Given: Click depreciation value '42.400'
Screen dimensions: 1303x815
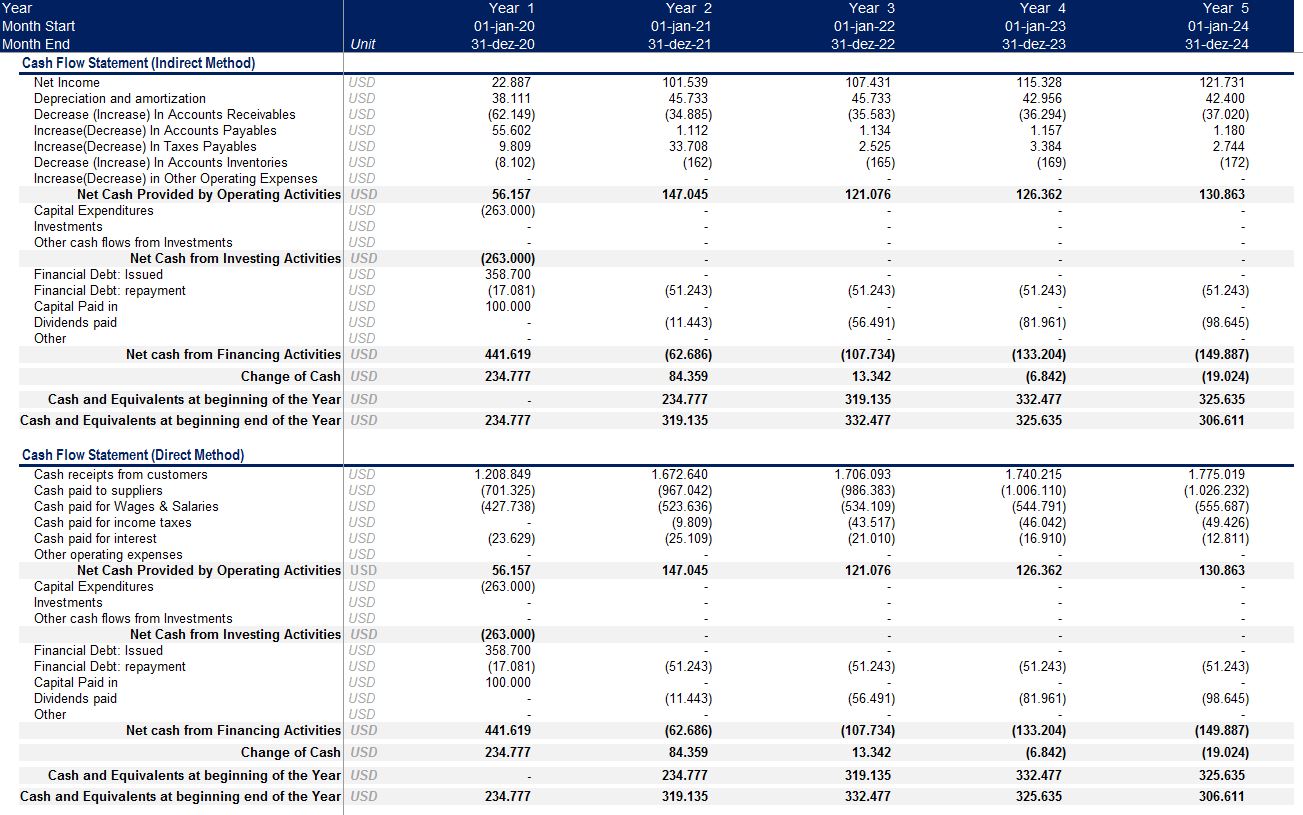Looking at the screenshot, I should [1225, 98].
